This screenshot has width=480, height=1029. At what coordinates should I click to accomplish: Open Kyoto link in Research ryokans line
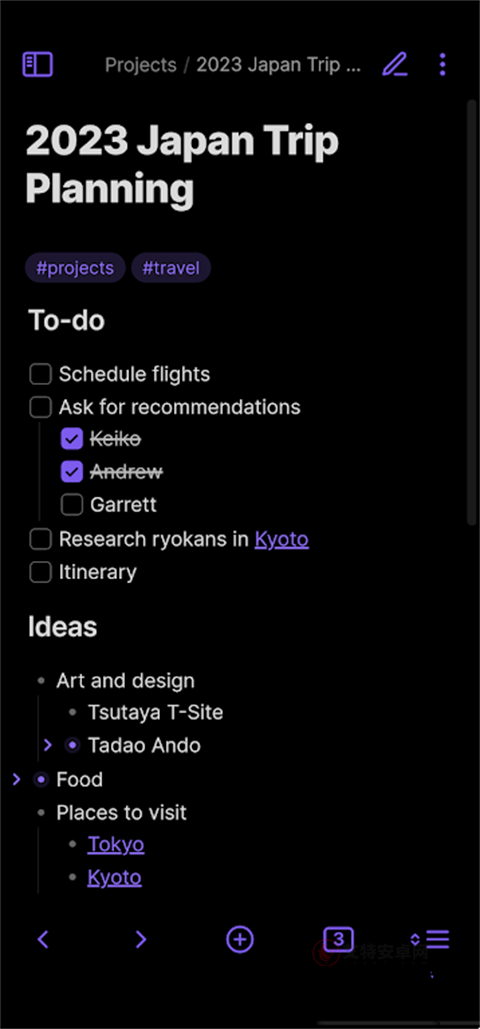point(282,539)
